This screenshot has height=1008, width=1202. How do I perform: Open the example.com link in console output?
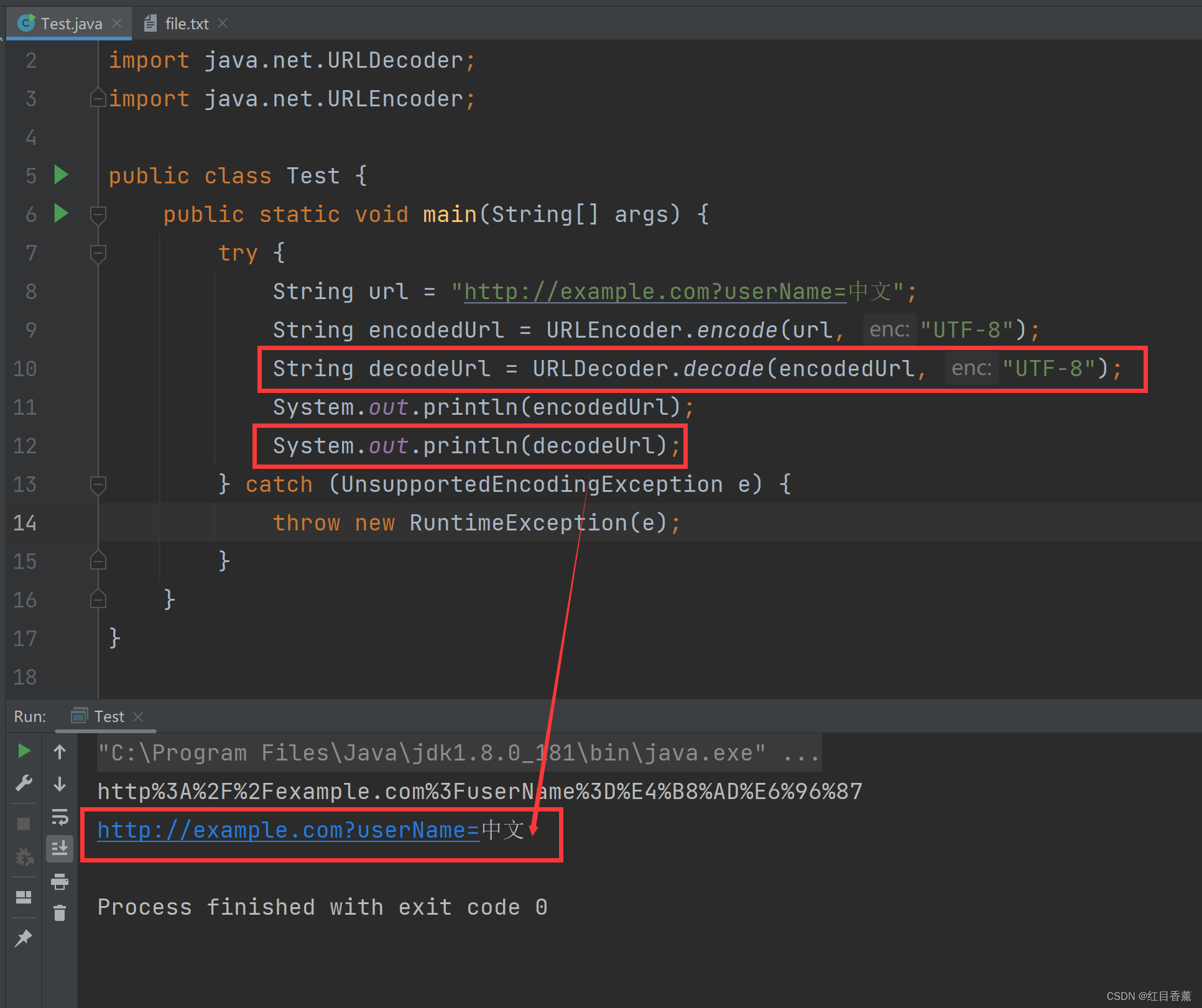click(288, 830)
